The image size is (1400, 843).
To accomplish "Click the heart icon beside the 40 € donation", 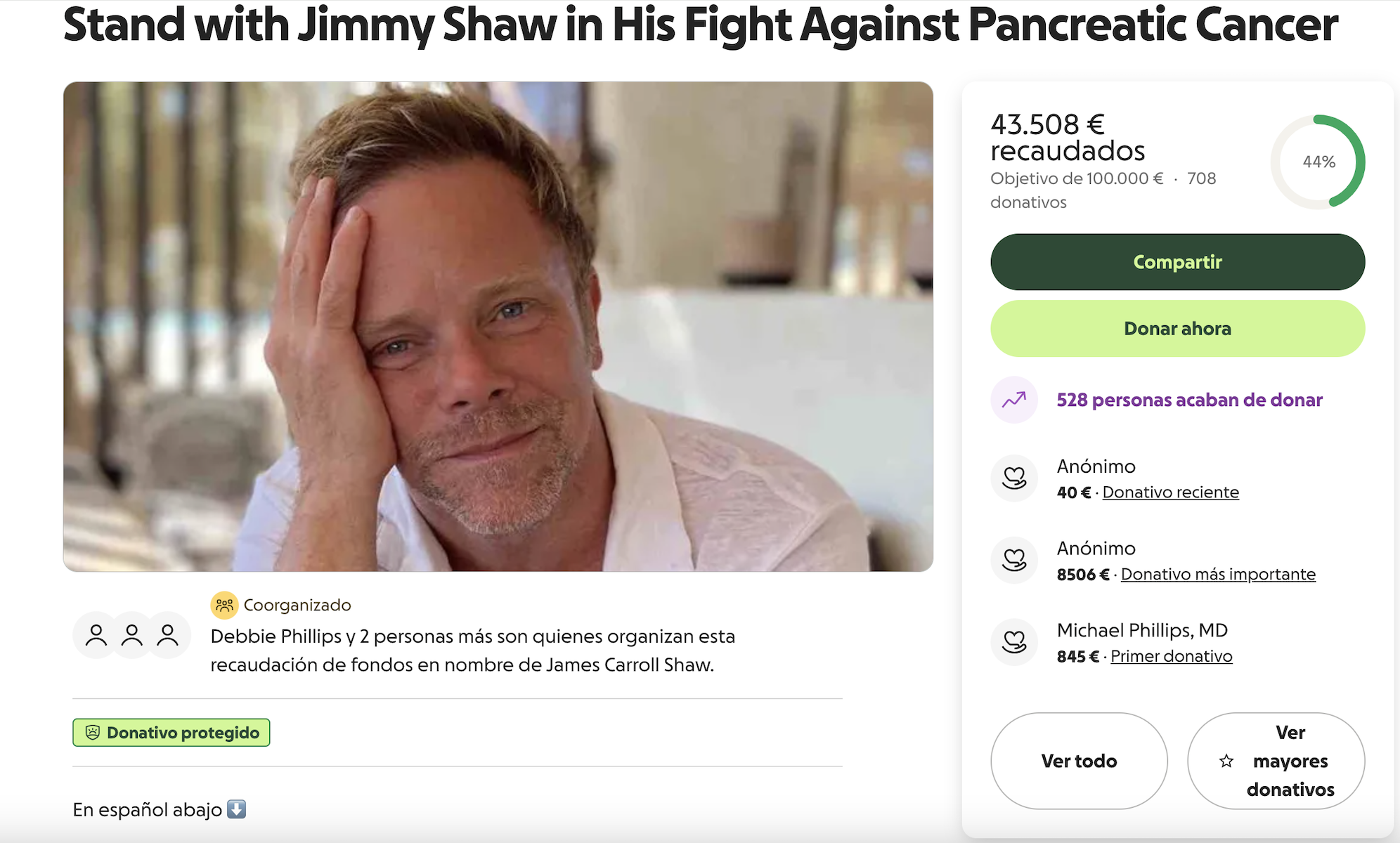I will pyautogui.click(x=1014, y=478).
